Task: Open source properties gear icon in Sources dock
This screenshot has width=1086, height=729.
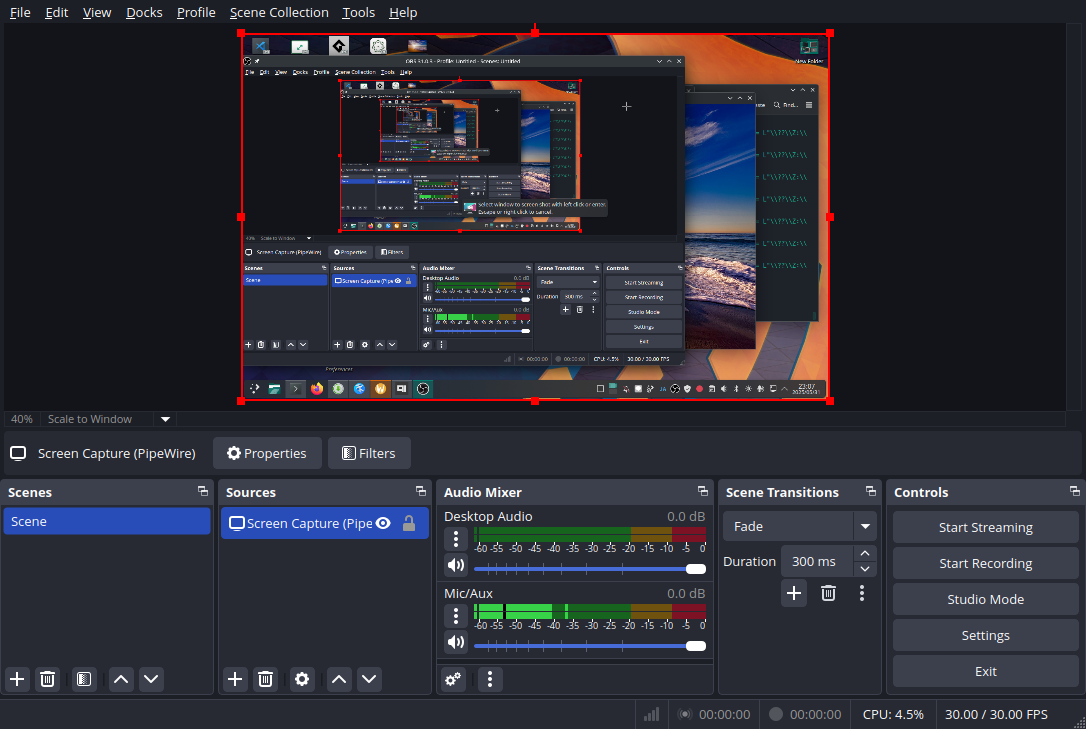Action: coord(302,679)
